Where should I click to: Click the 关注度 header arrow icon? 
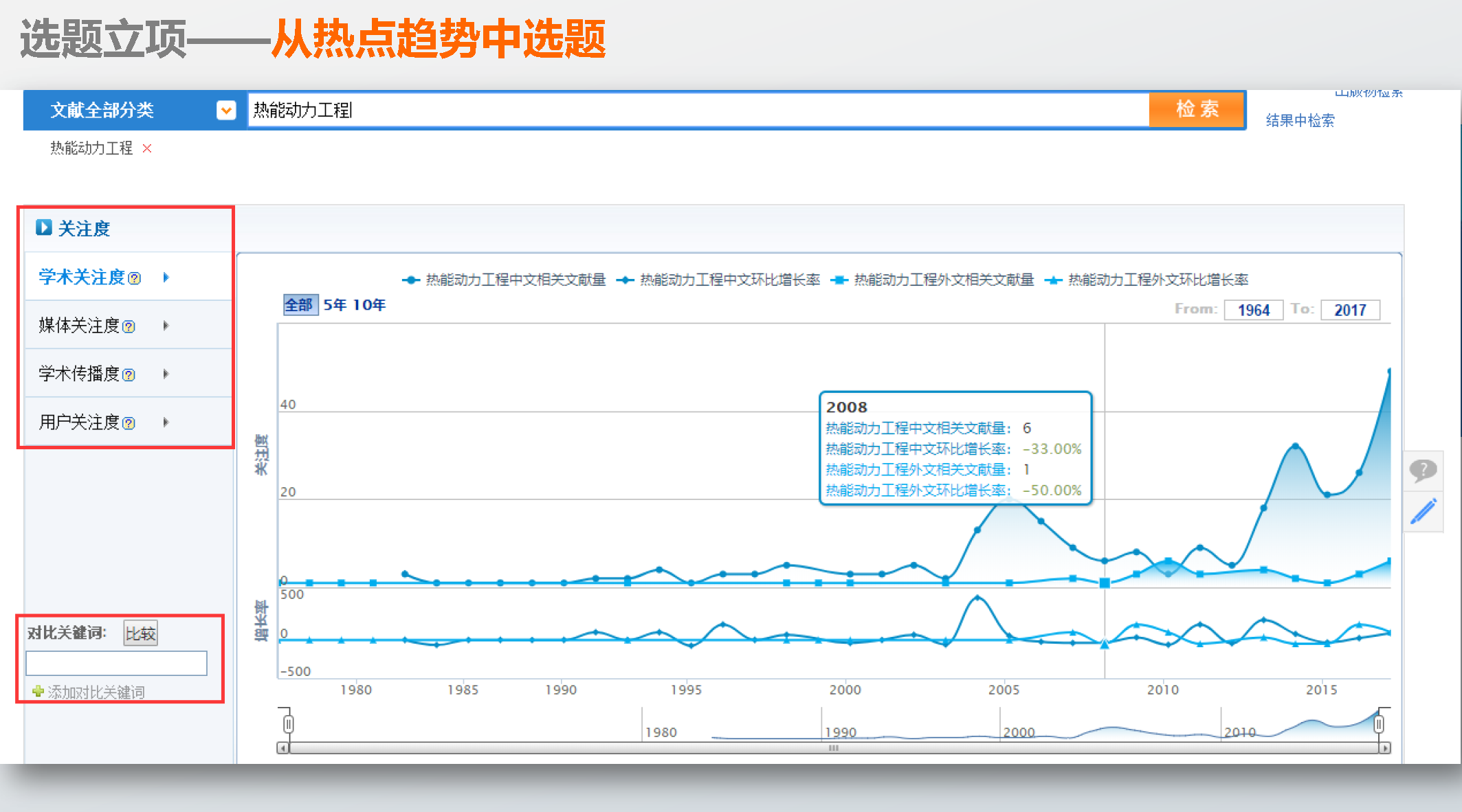(43, 227)
